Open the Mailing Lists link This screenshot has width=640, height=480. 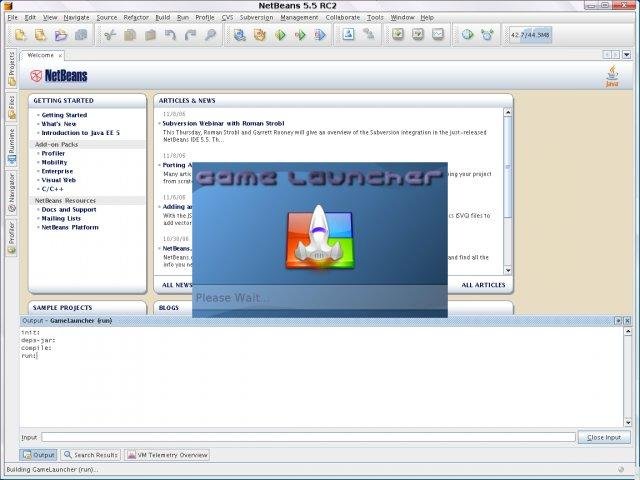61,218
